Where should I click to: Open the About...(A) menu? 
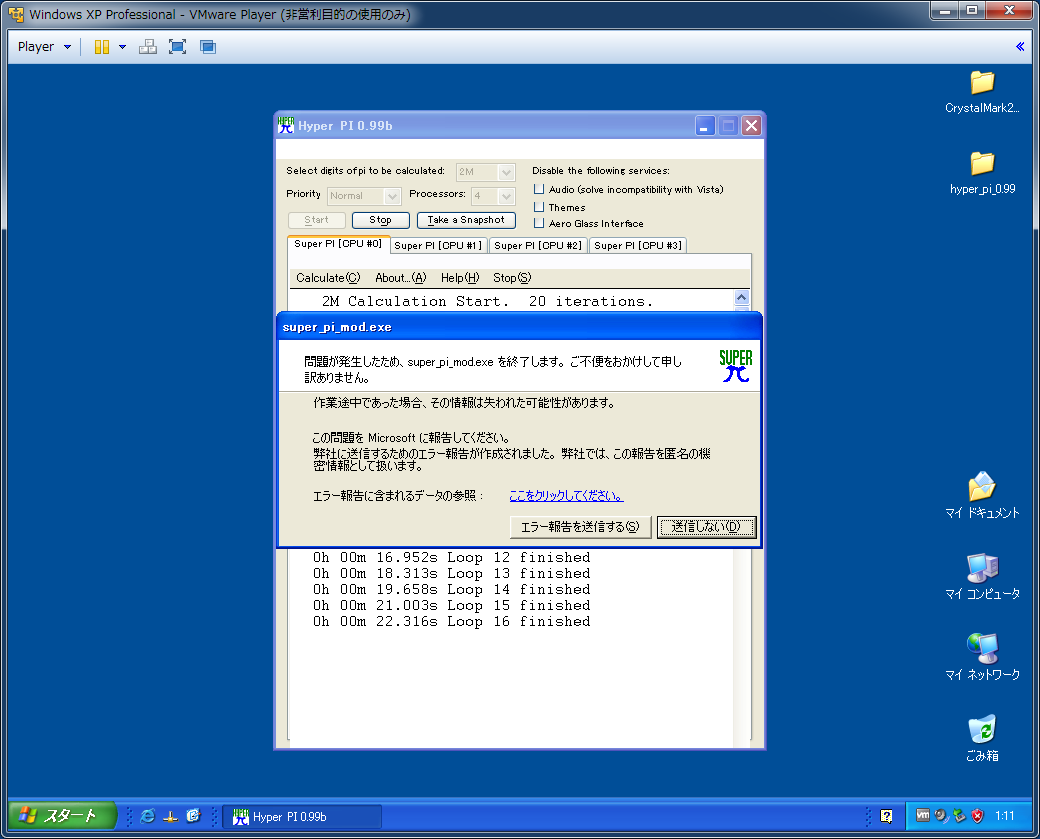tap(401, 278)
